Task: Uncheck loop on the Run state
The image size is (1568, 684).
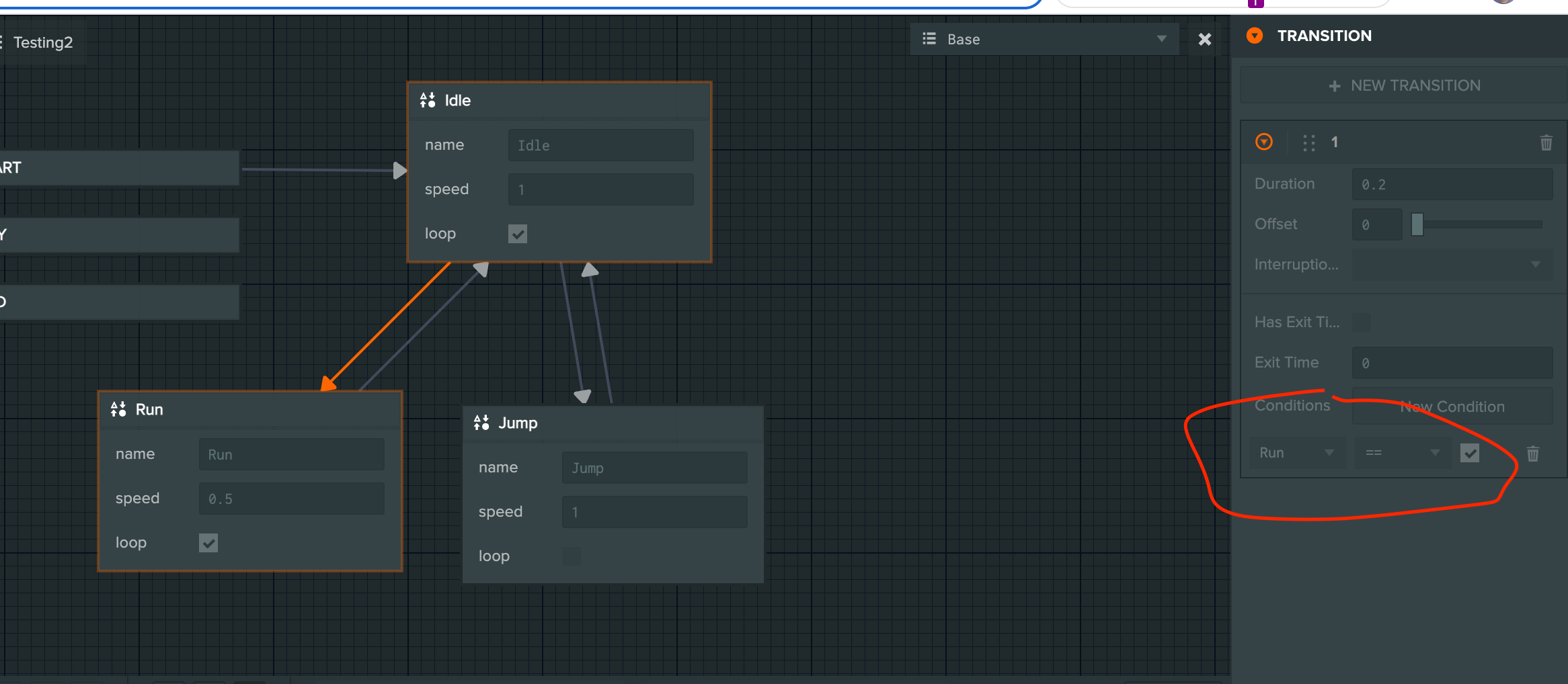Action: click(208, 543)
